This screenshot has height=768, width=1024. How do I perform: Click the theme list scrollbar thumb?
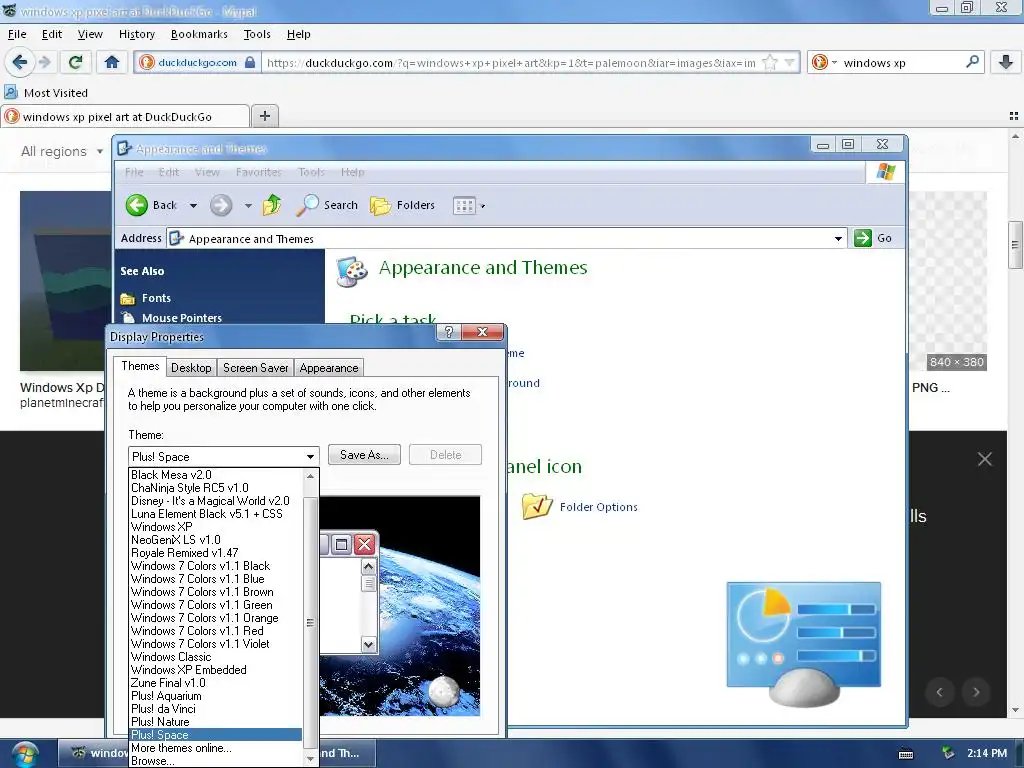point(310,622)
